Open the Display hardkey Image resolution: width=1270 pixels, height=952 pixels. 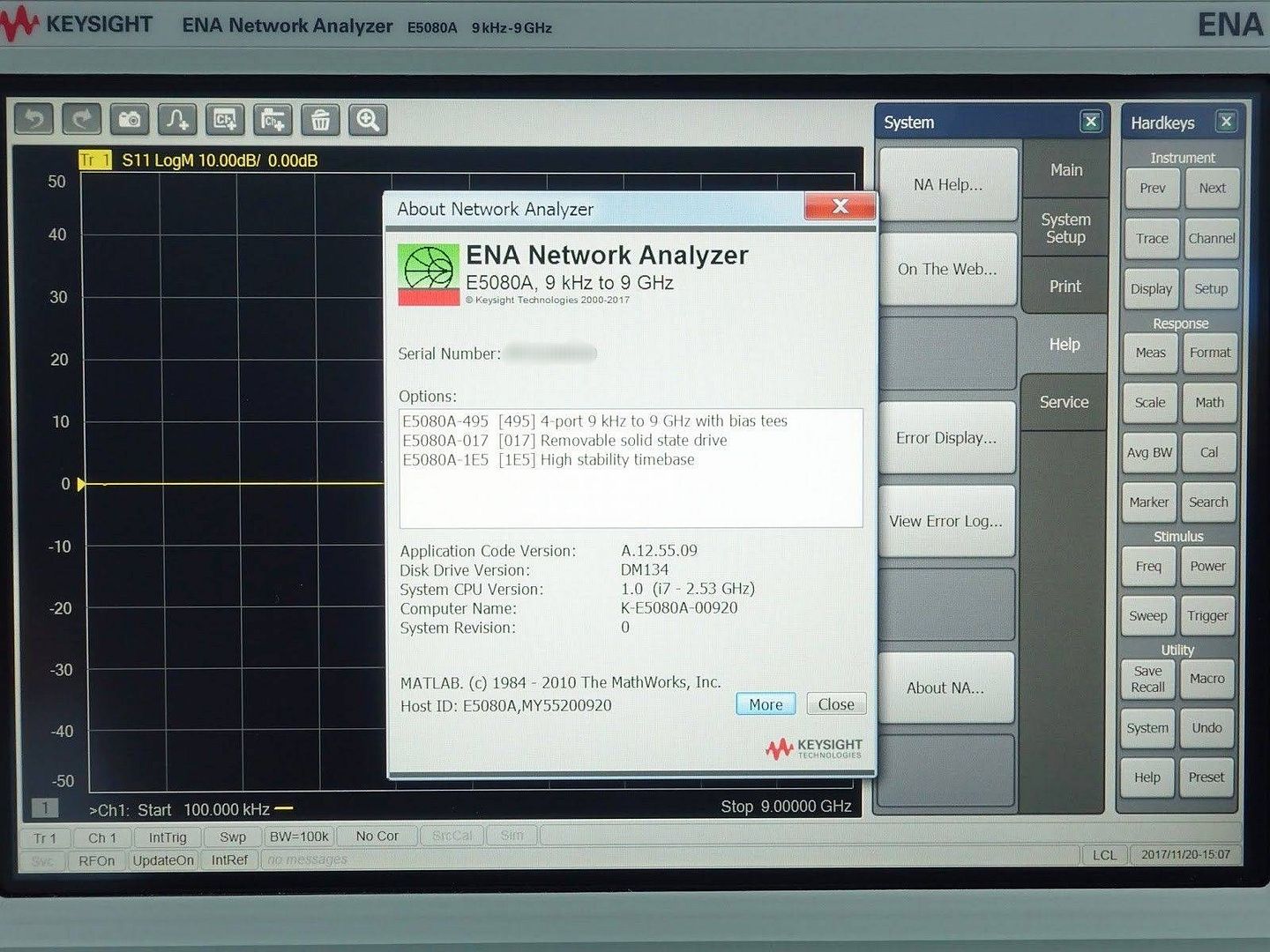[x=1151, y=288]
